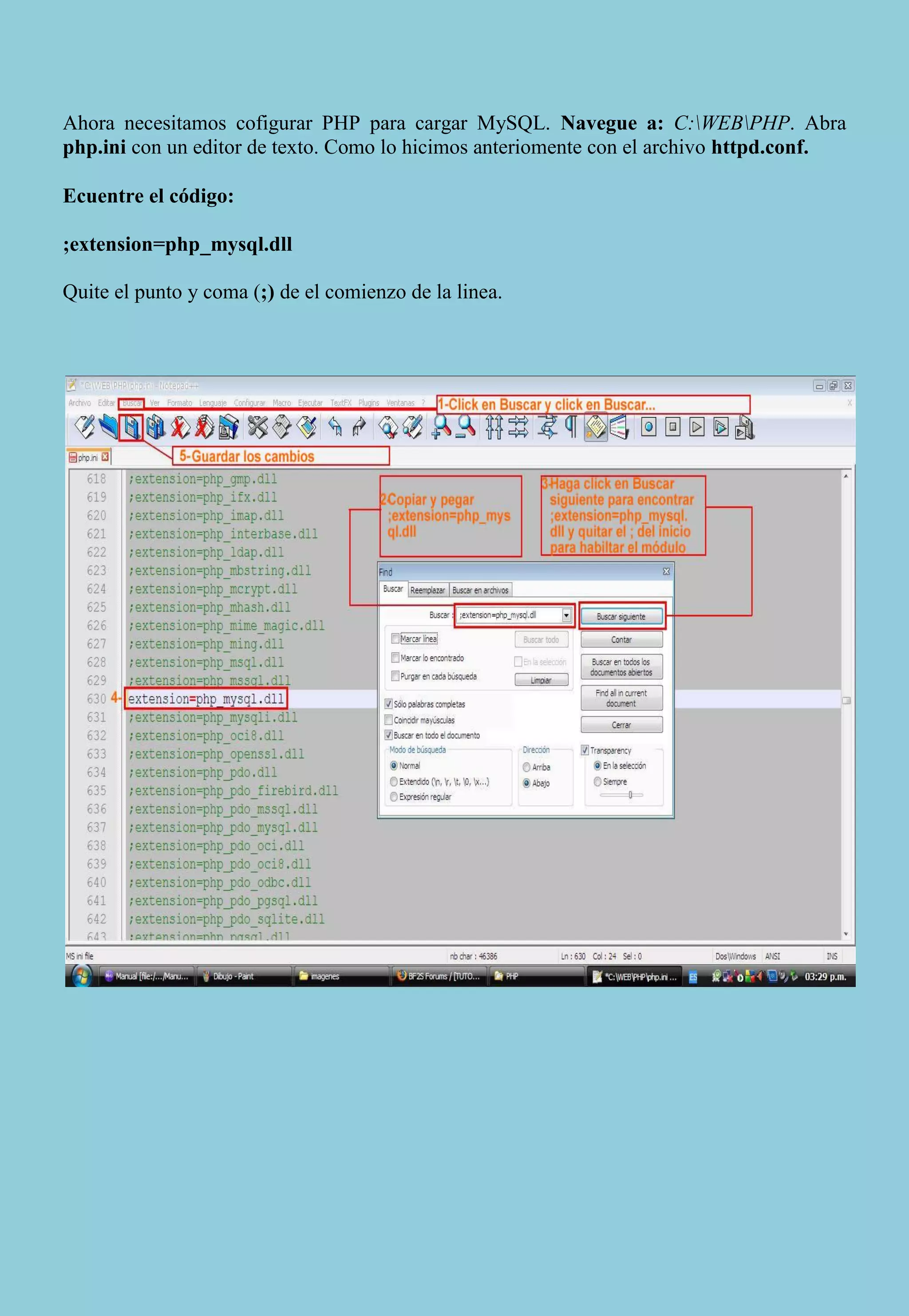The height and width of the screenshot is (1316, 909).
Task: Adjust the transparency slider handle
Action: tap(631, 795)
